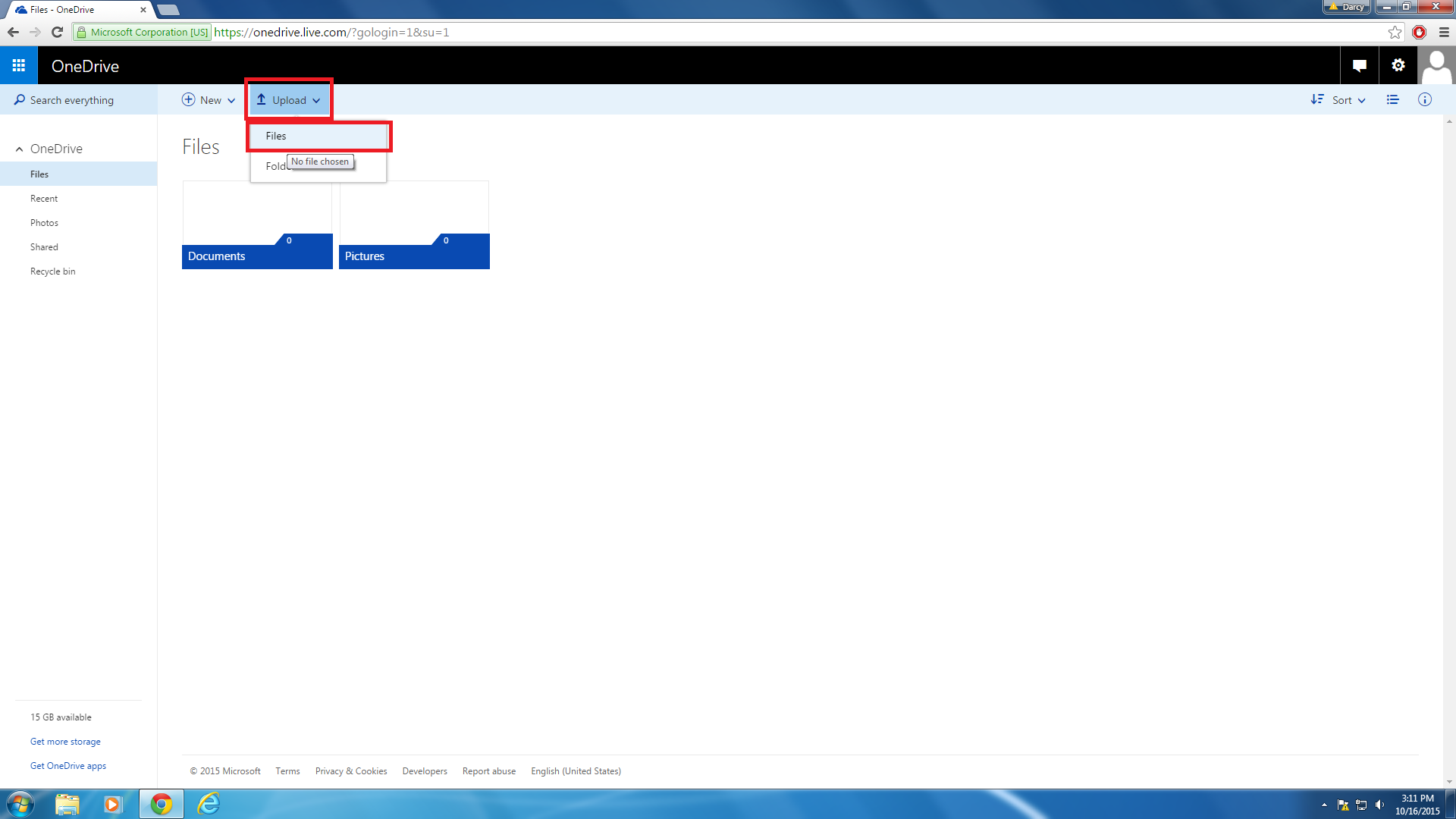The image size is (1456, 819).
Task: Click the Files - OneDrive browser tab
Action: [x=79, y=10]
